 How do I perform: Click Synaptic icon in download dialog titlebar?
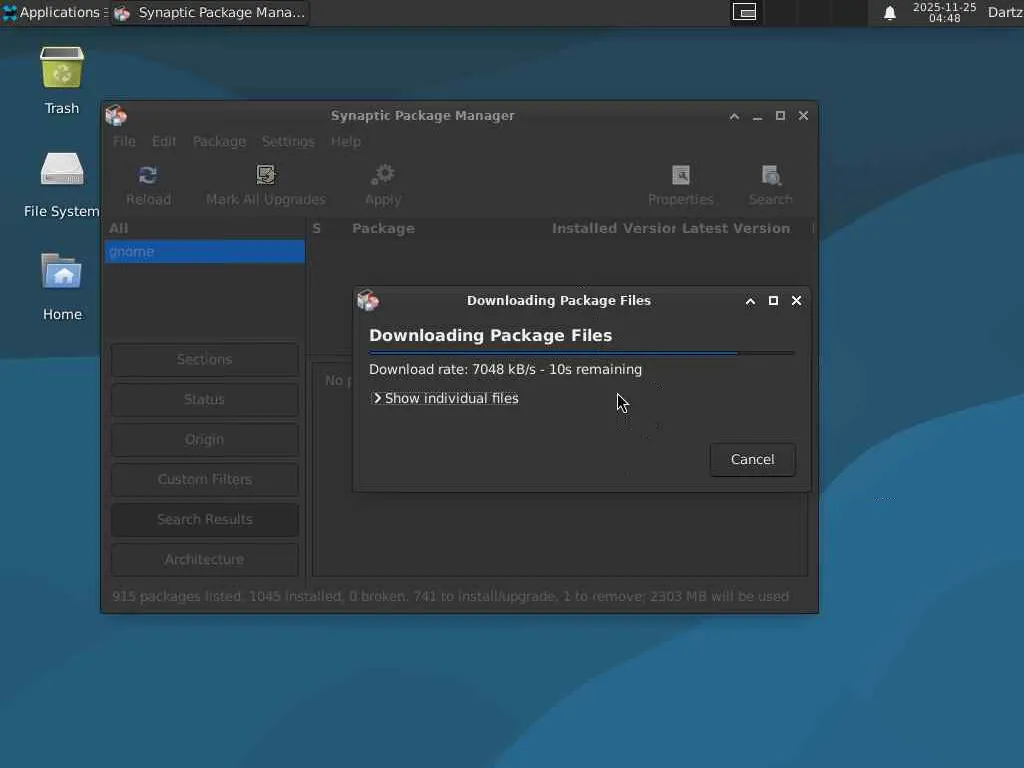pyautogui.click(x=368, y=300)
